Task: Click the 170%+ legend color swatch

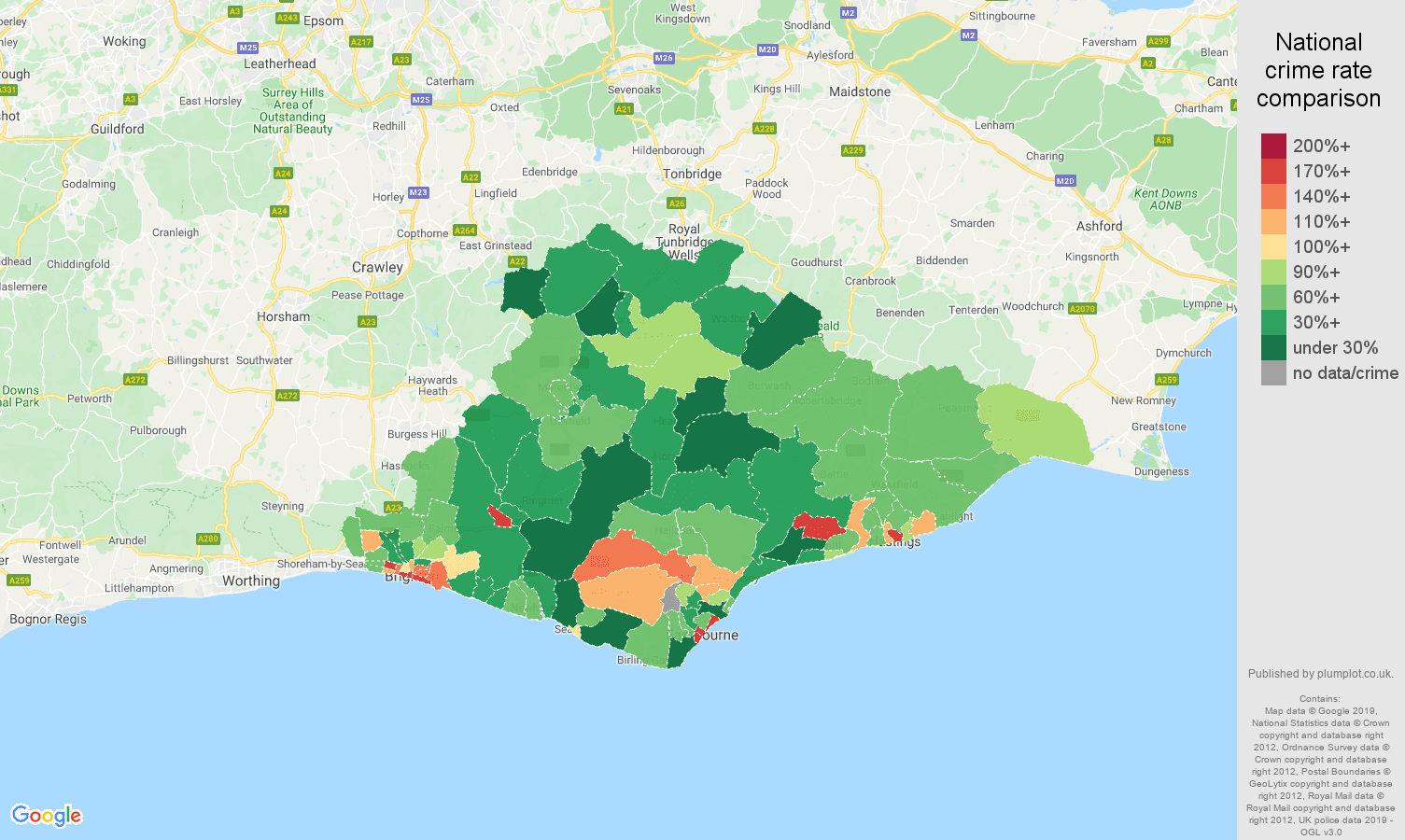Action: pyautogui.click(x=1273, y=171)
